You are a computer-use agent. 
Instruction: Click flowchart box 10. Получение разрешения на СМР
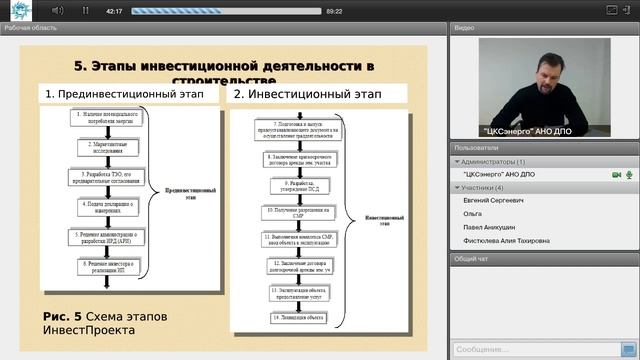coord(298,213)
